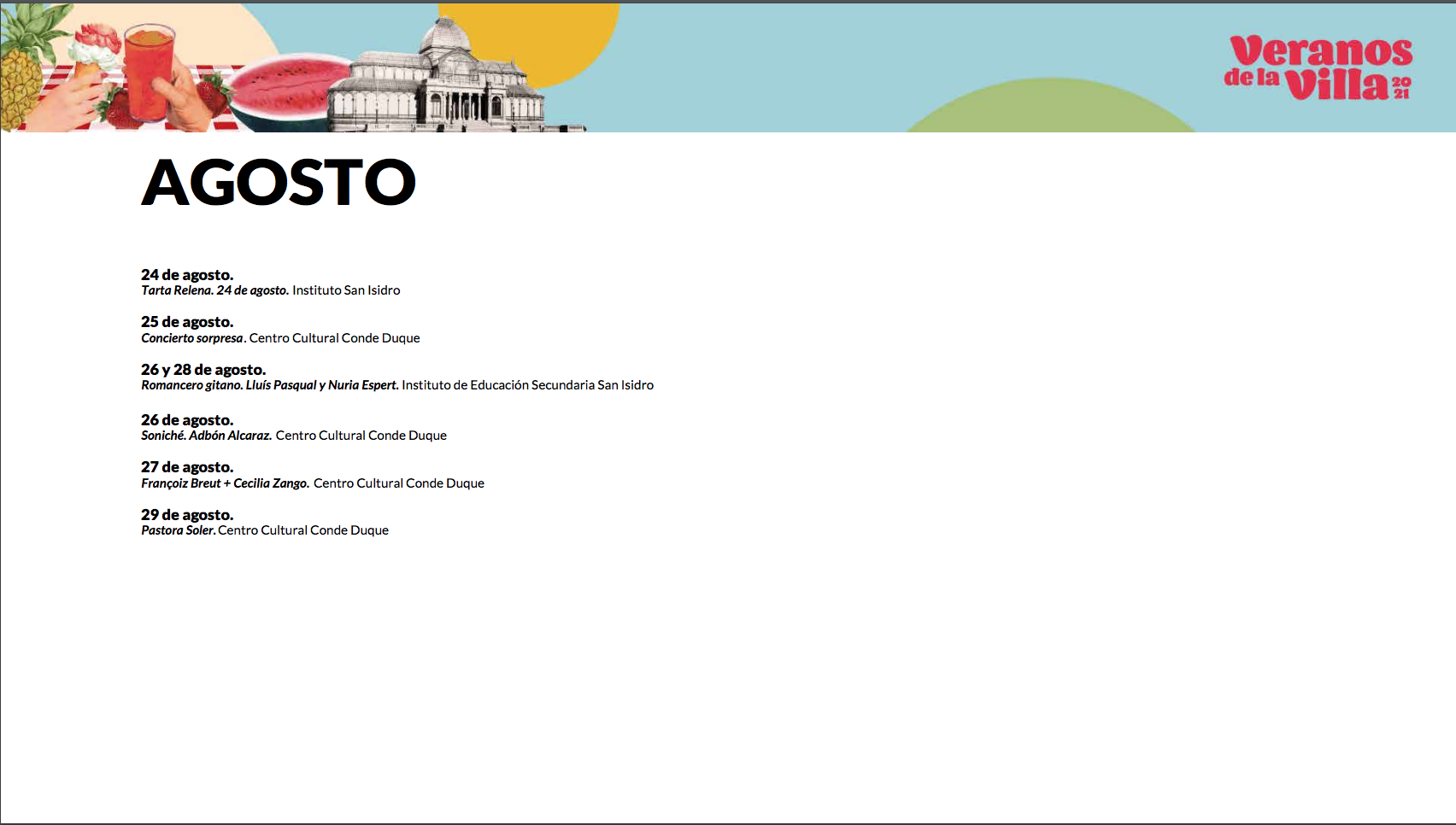Click the AGOSTO heading
This screenshot has width=1456, height=825.
pos(279,182)
